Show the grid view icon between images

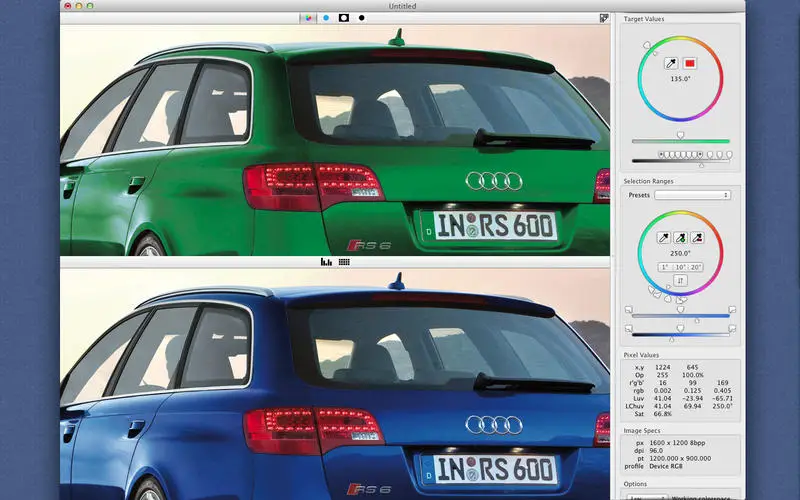point(344,262)
